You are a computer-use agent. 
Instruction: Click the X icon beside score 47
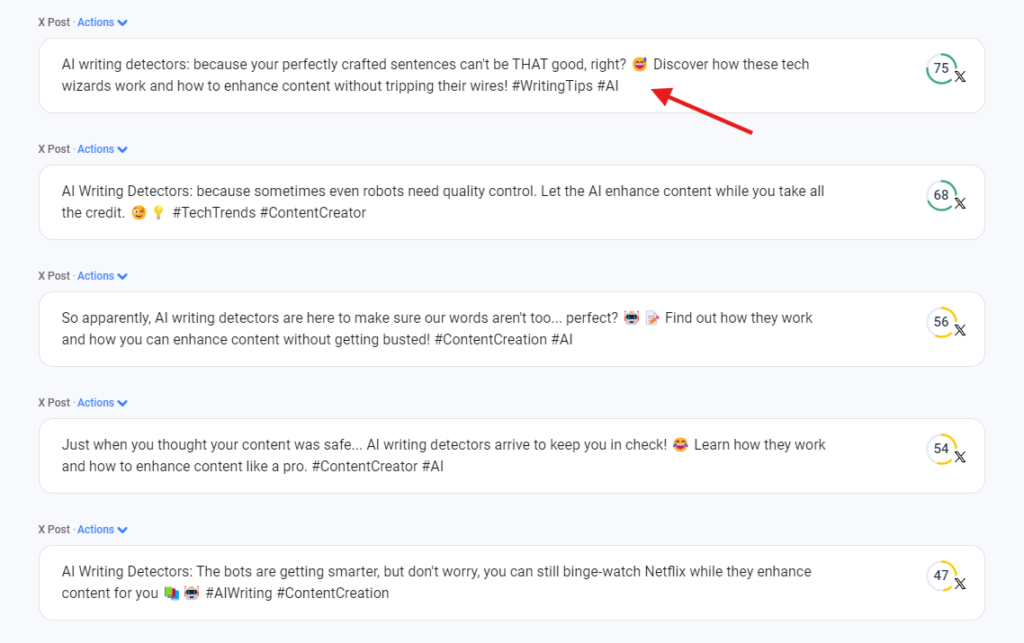click(960, 584)
